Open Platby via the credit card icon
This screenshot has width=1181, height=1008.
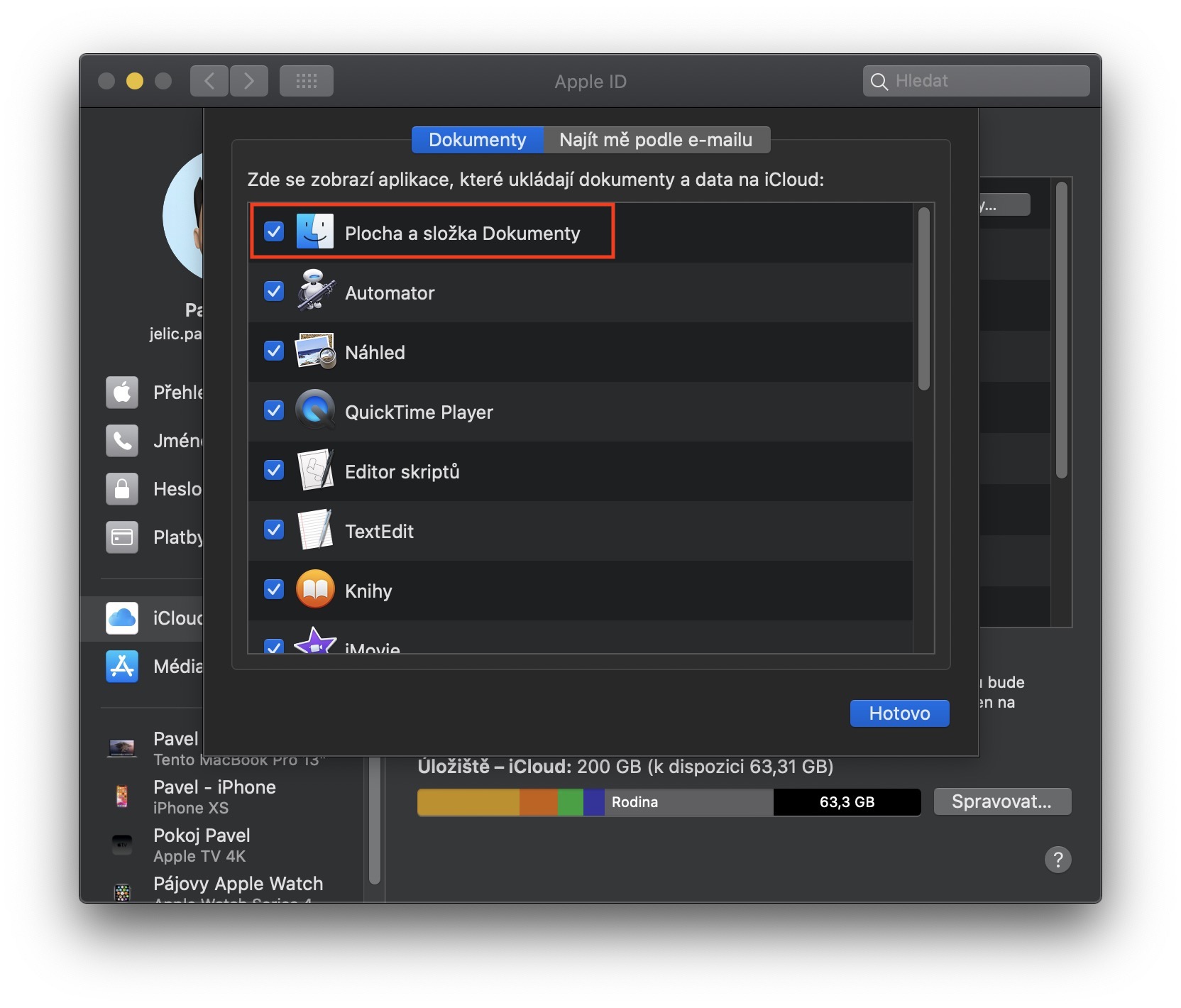click(x=122, y=537)
